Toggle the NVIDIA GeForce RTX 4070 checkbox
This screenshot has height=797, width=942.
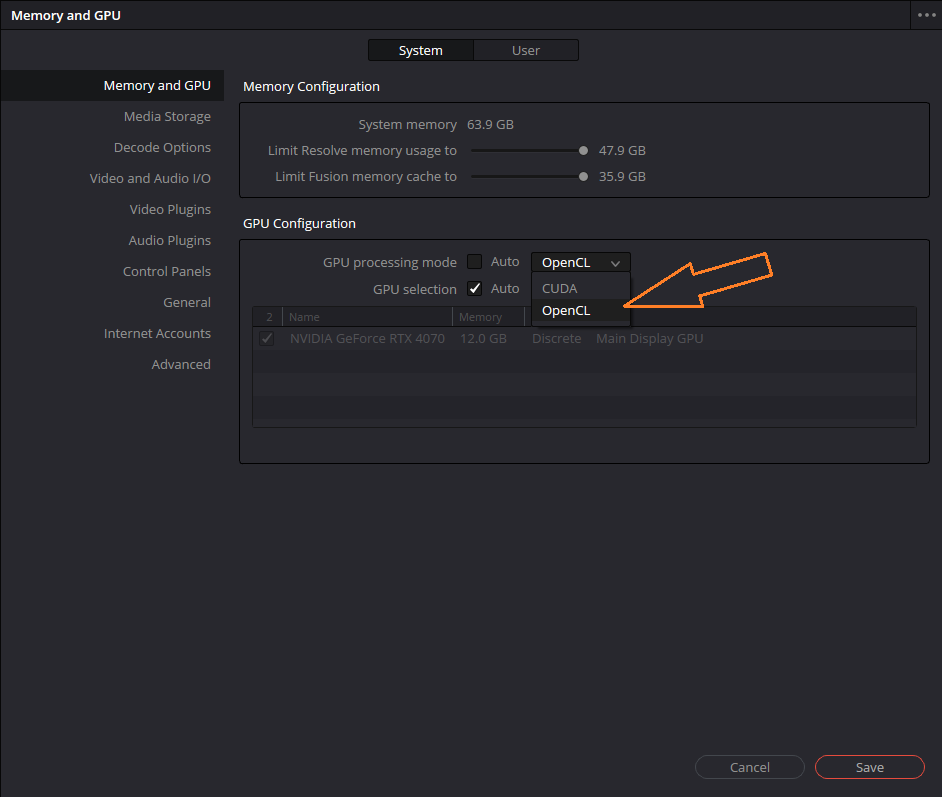[267, 339]
